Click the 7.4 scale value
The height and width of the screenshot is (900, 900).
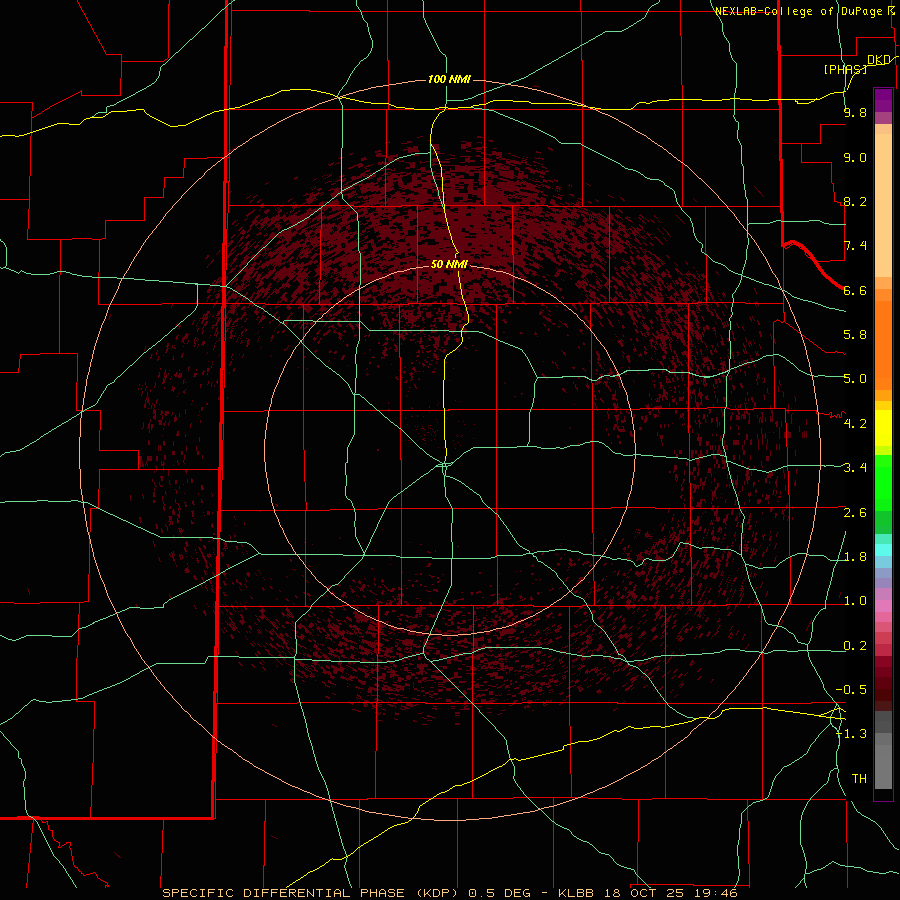855,246
